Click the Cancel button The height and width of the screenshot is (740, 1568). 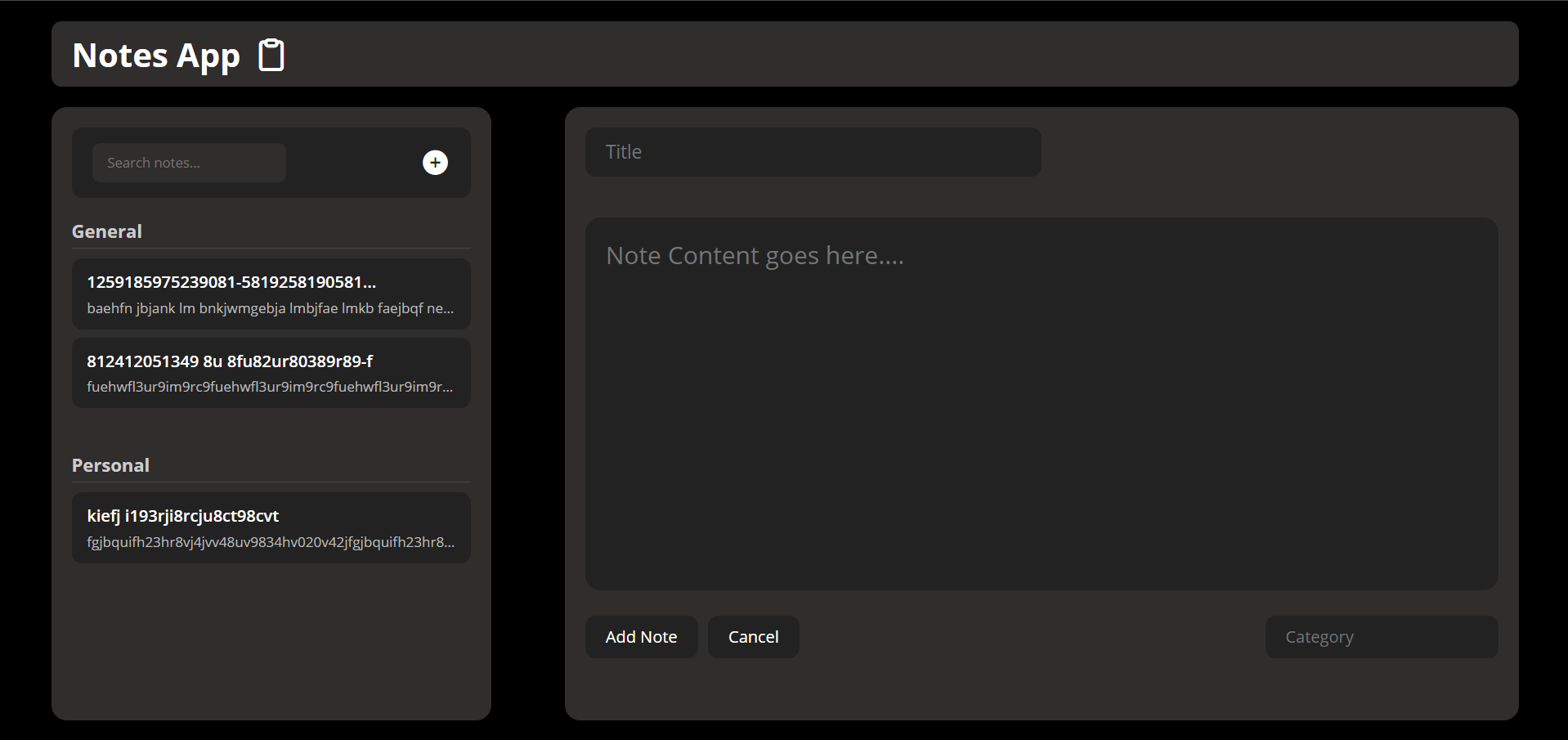pos(753,637)
